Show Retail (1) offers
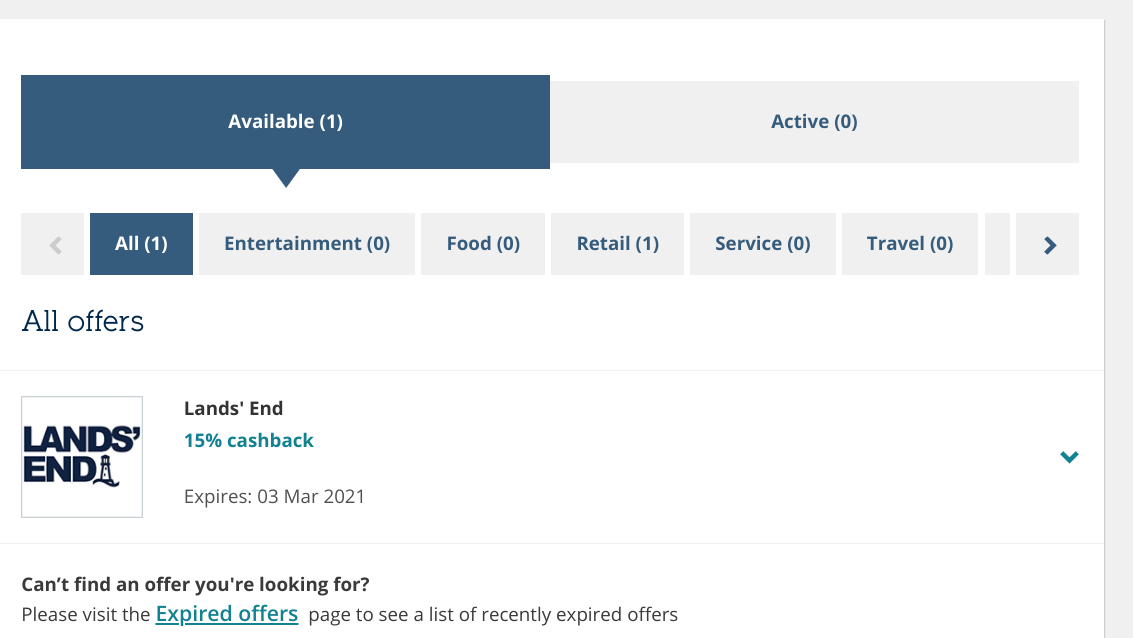Image resolution: width=1133 pixels, height=638 pixels. click(x=618, y=244)
